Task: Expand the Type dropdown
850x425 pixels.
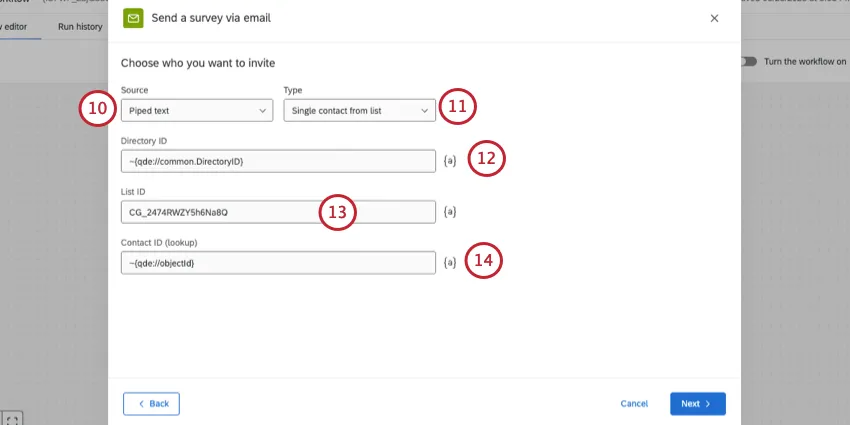Action: point(359,110)
